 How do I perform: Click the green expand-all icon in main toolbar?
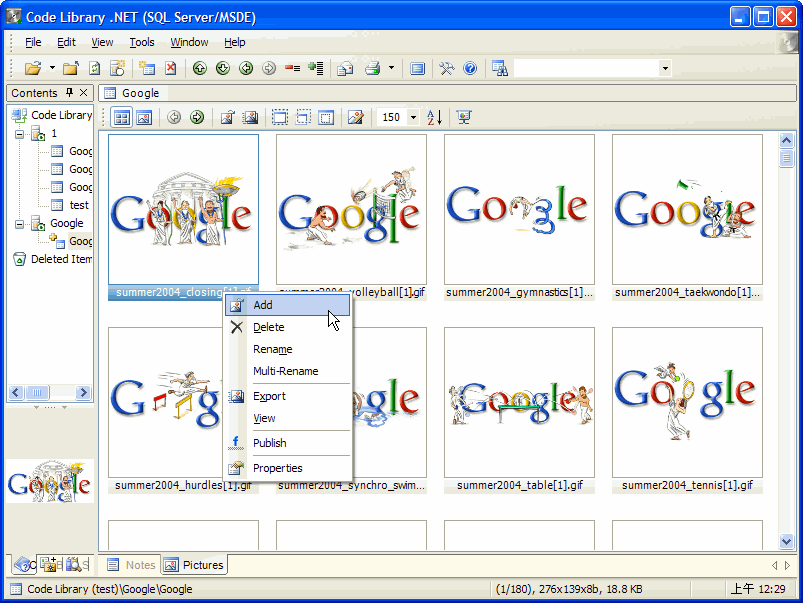click(316, 68)
